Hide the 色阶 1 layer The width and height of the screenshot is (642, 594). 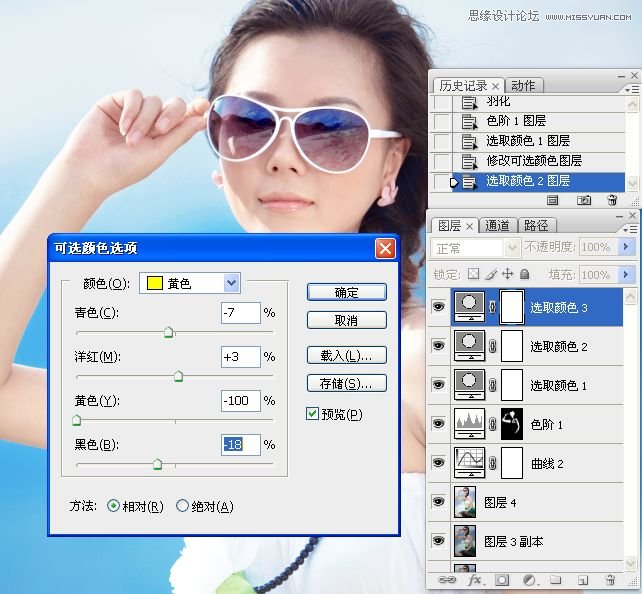pyautogui.click(x=438, y=424)
